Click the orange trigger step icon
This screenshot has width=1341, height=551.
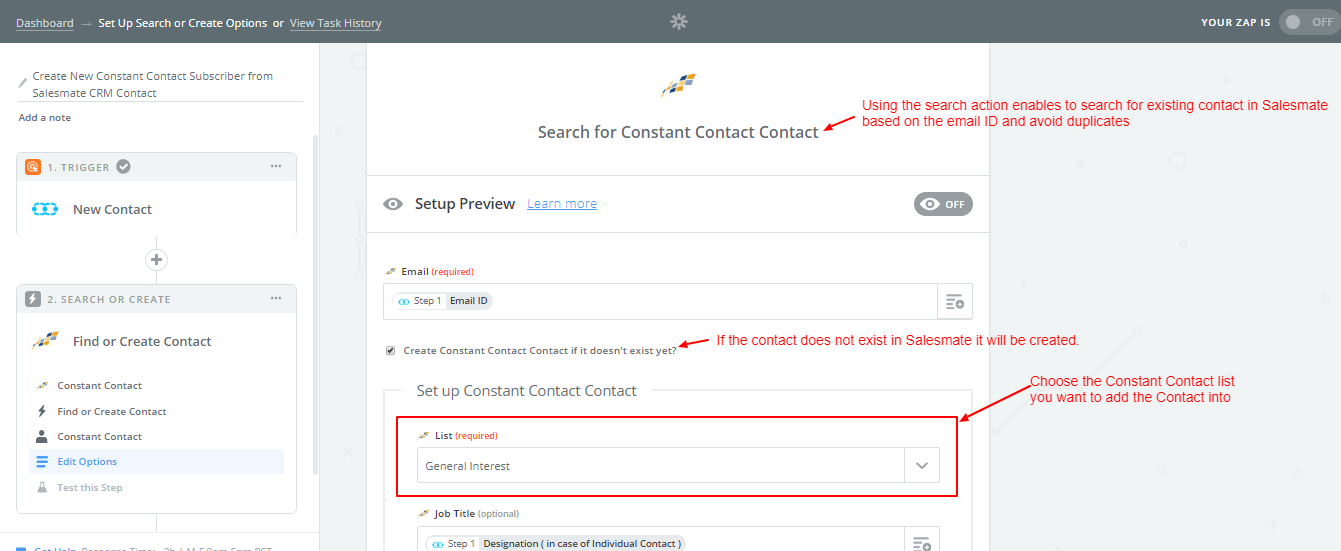click(33, 167)
